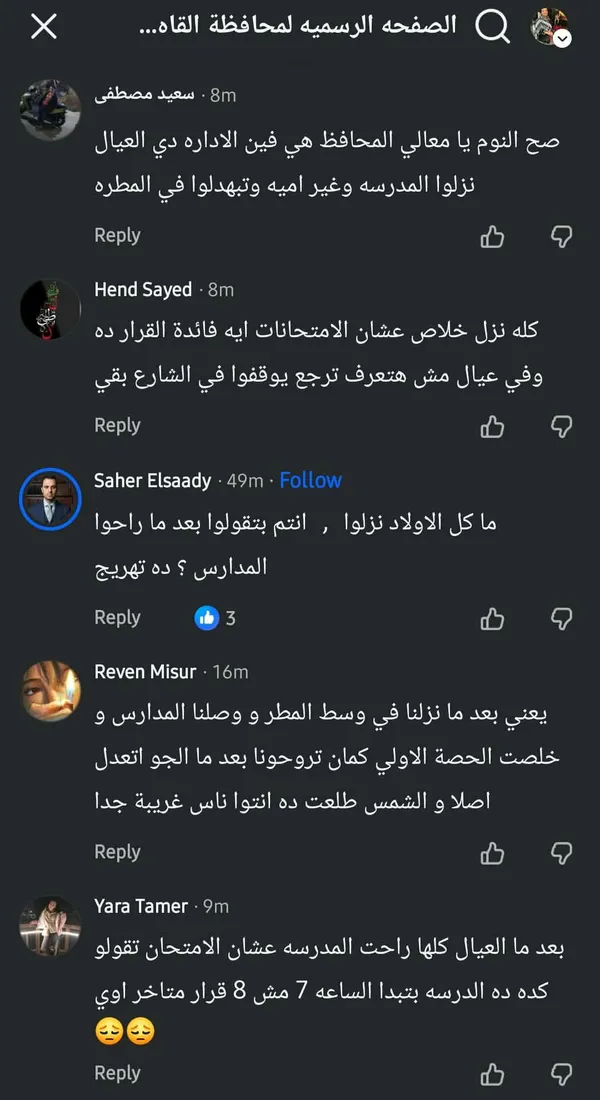
Task: Follow Saher Elsaady
Action: [311, 480]
